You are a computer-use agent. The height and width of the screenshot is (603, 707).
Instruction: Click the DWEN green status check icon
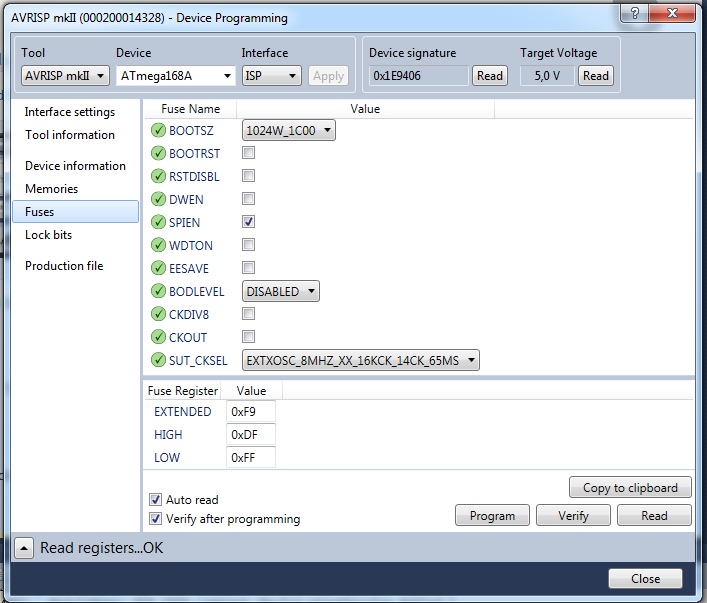[x=158, y=199]
